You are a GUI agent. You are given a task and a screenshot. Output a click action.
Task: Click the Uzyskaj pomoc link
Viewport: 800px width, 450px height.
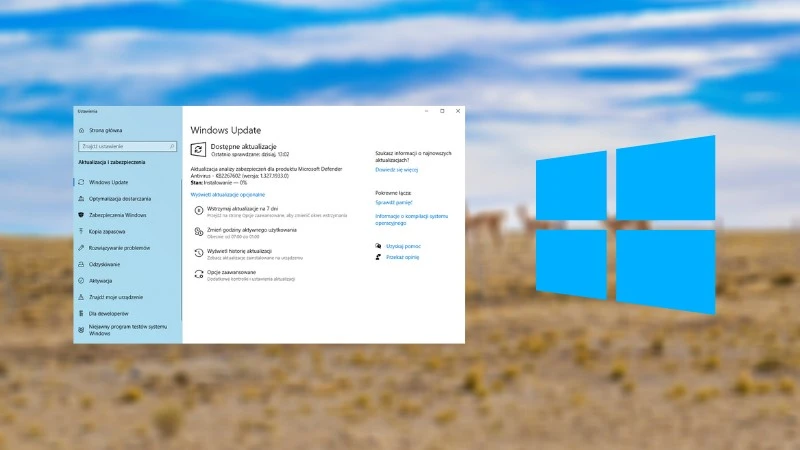[403, 246]
